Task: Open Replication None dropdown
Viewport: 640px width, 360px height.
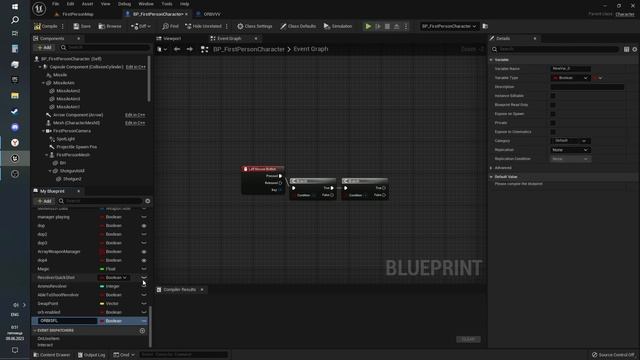Action: [571, 150]
